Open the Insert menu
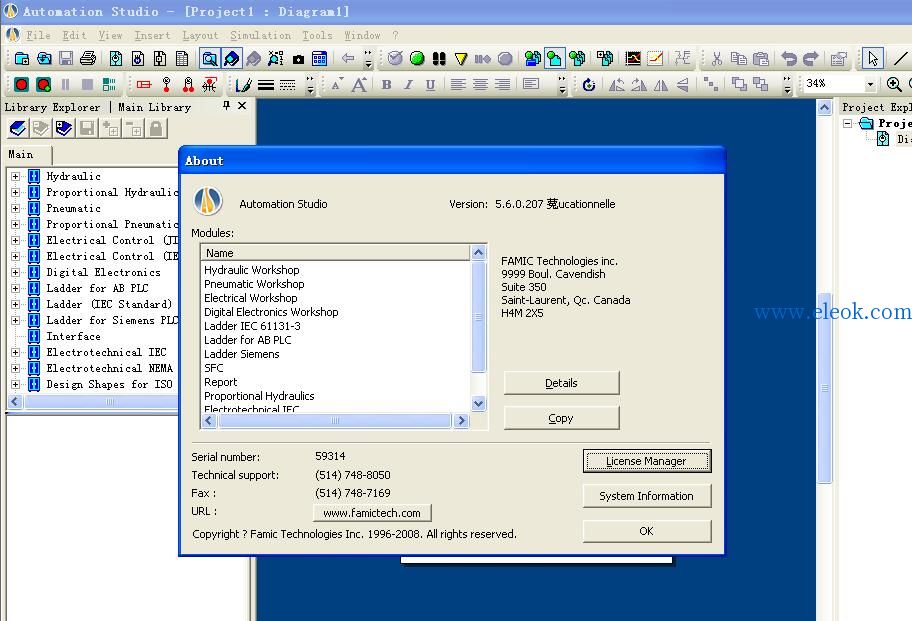Viewport: 912px width, 621px height. tap(152, 35)
